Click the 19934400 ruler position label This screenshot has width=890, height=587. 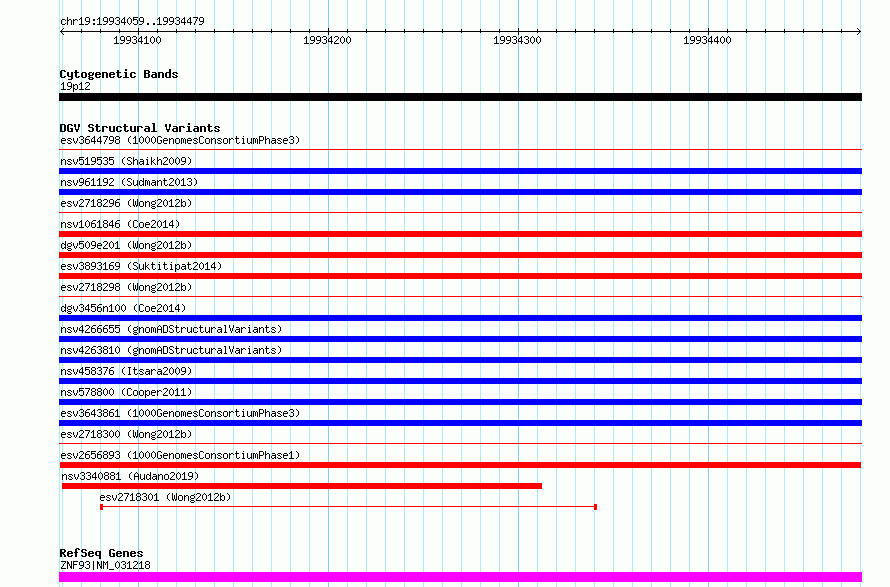(x=707, y=40)
